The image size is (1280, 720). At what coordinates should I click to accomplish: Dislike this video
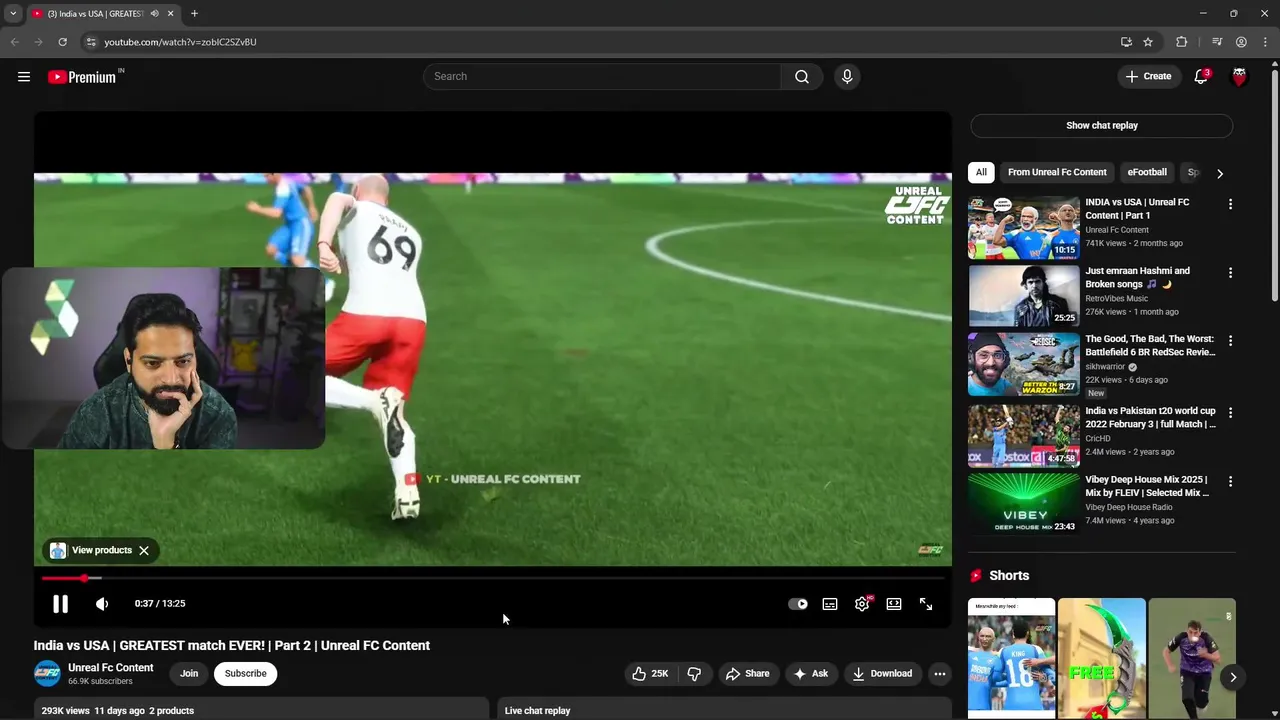coord(695,674)
